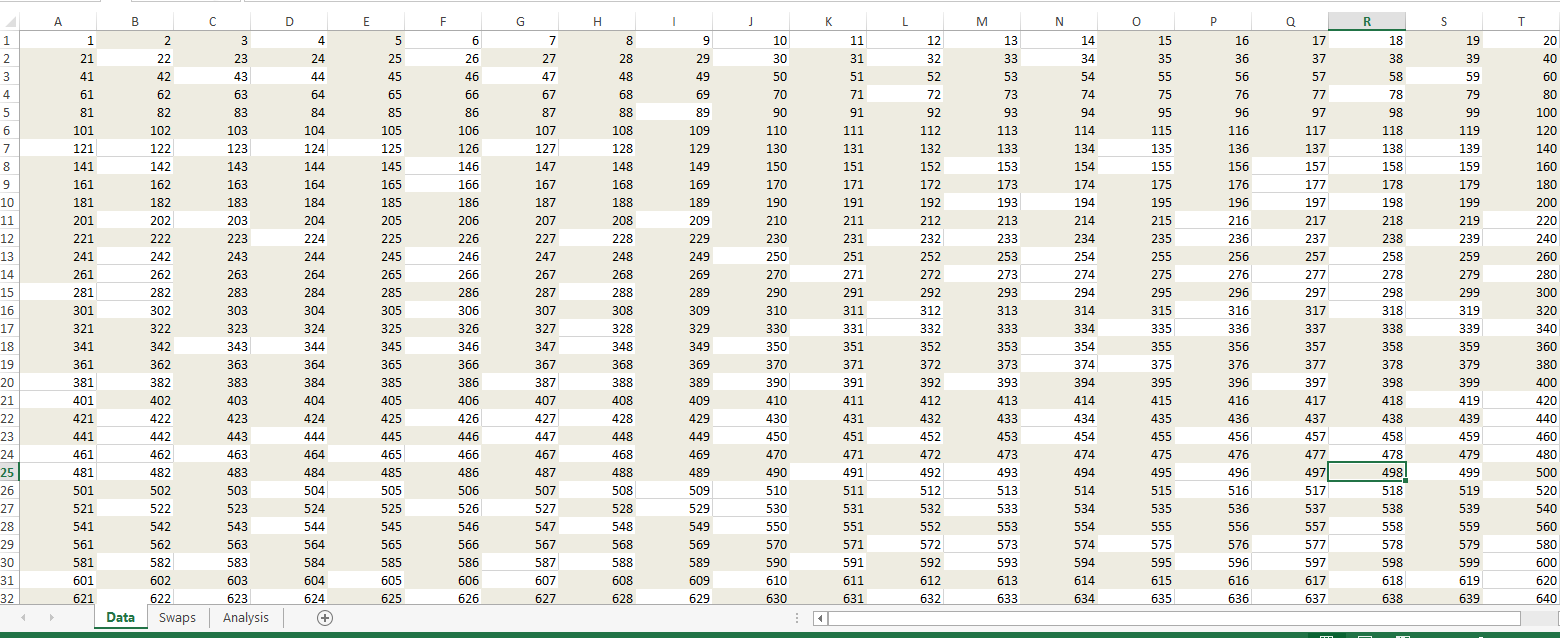Click the tab bar split handle dots
1560x638 pixels.
click(796, 618)
